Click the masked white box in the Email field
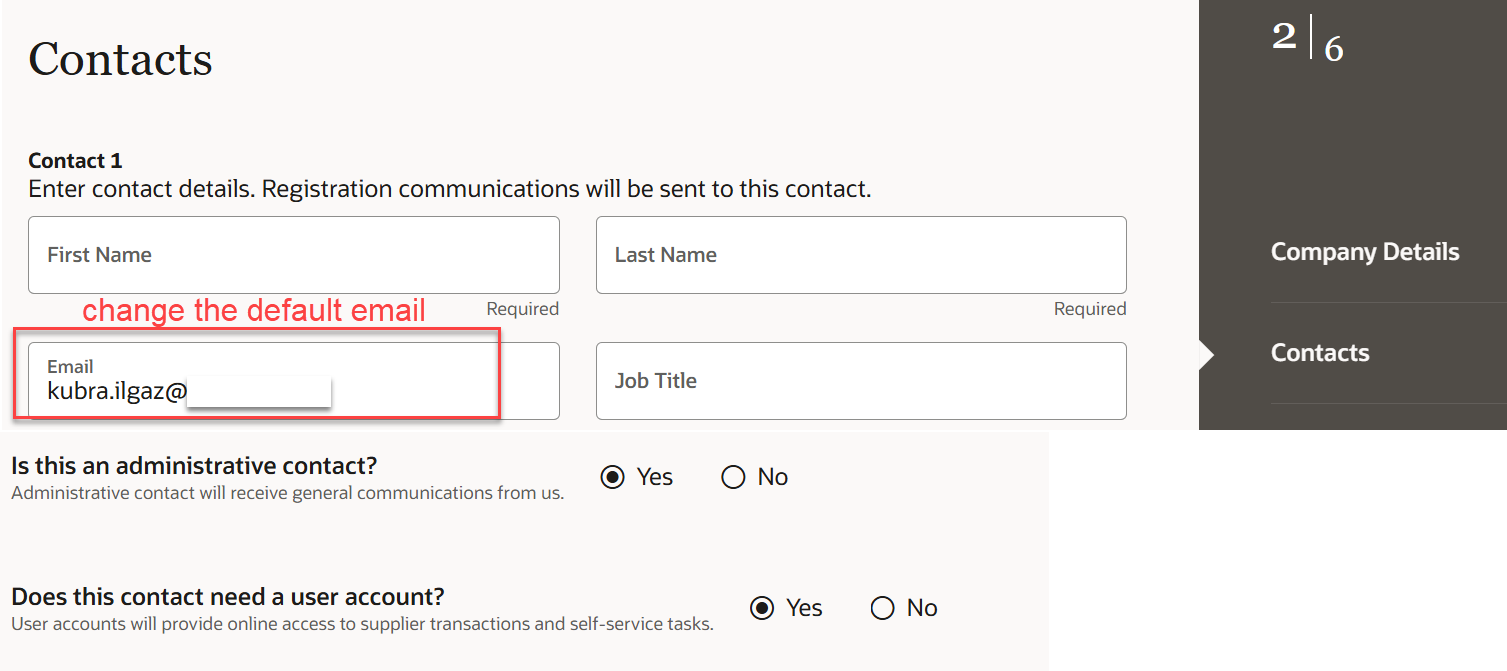The image size is (1507, 671). (x=258, y=391)
